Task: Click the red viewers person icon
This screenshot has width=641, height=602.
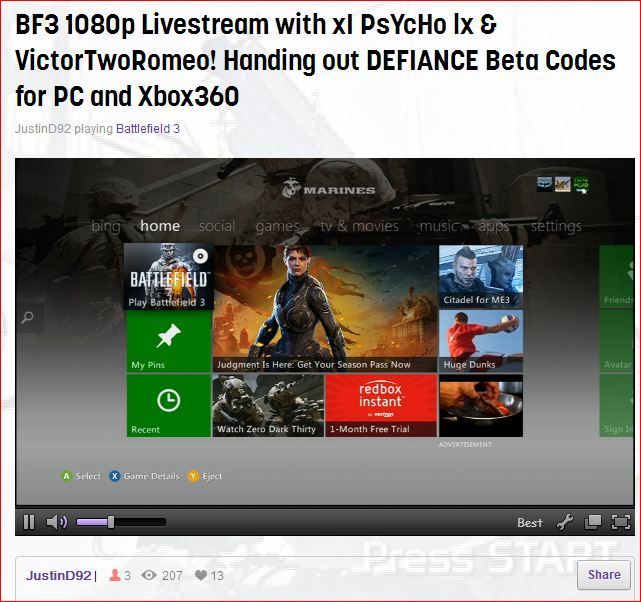Action: [x=115, y=575]
